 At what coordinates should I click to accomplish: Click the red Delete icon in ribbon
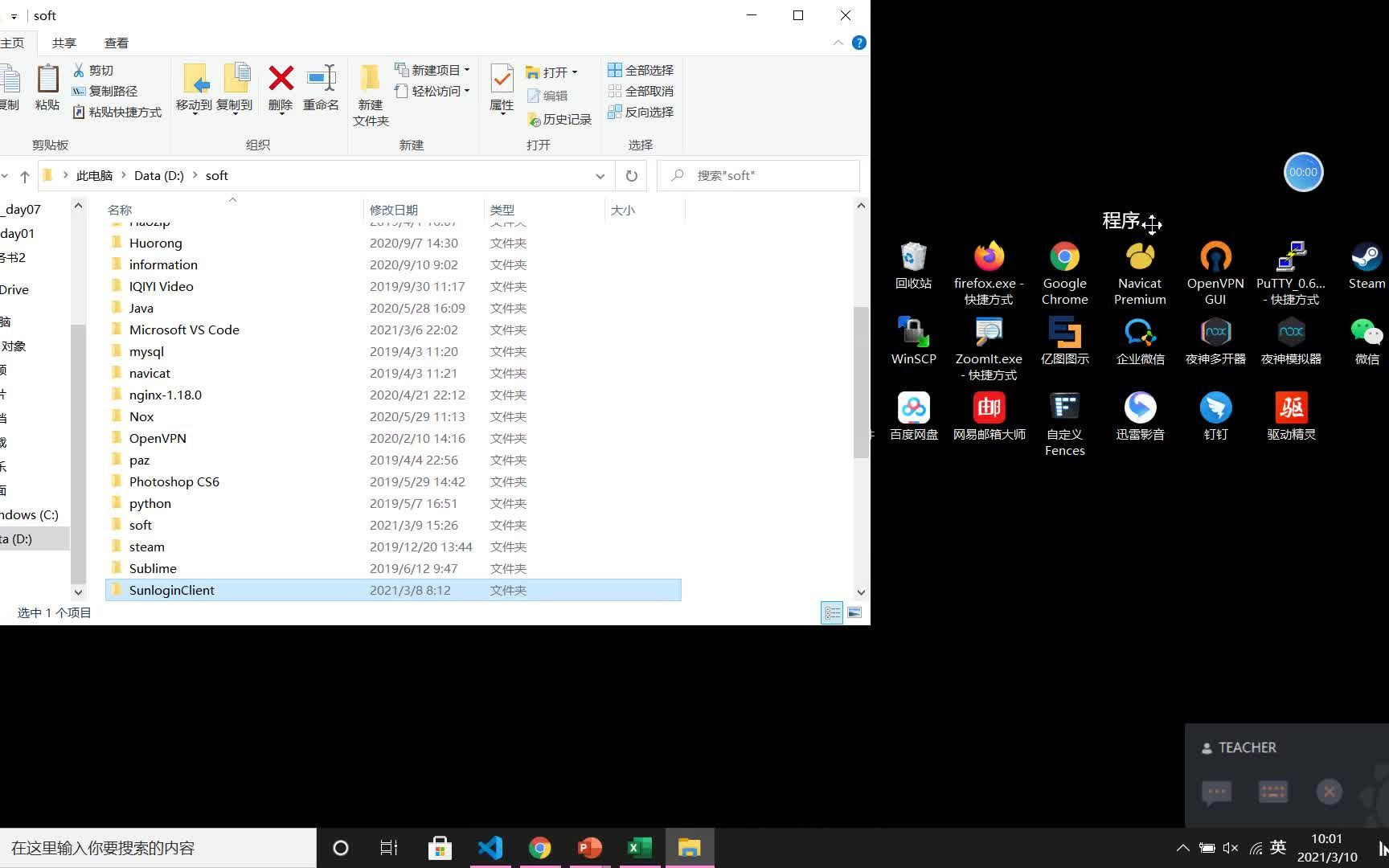[x=281, y=79]
